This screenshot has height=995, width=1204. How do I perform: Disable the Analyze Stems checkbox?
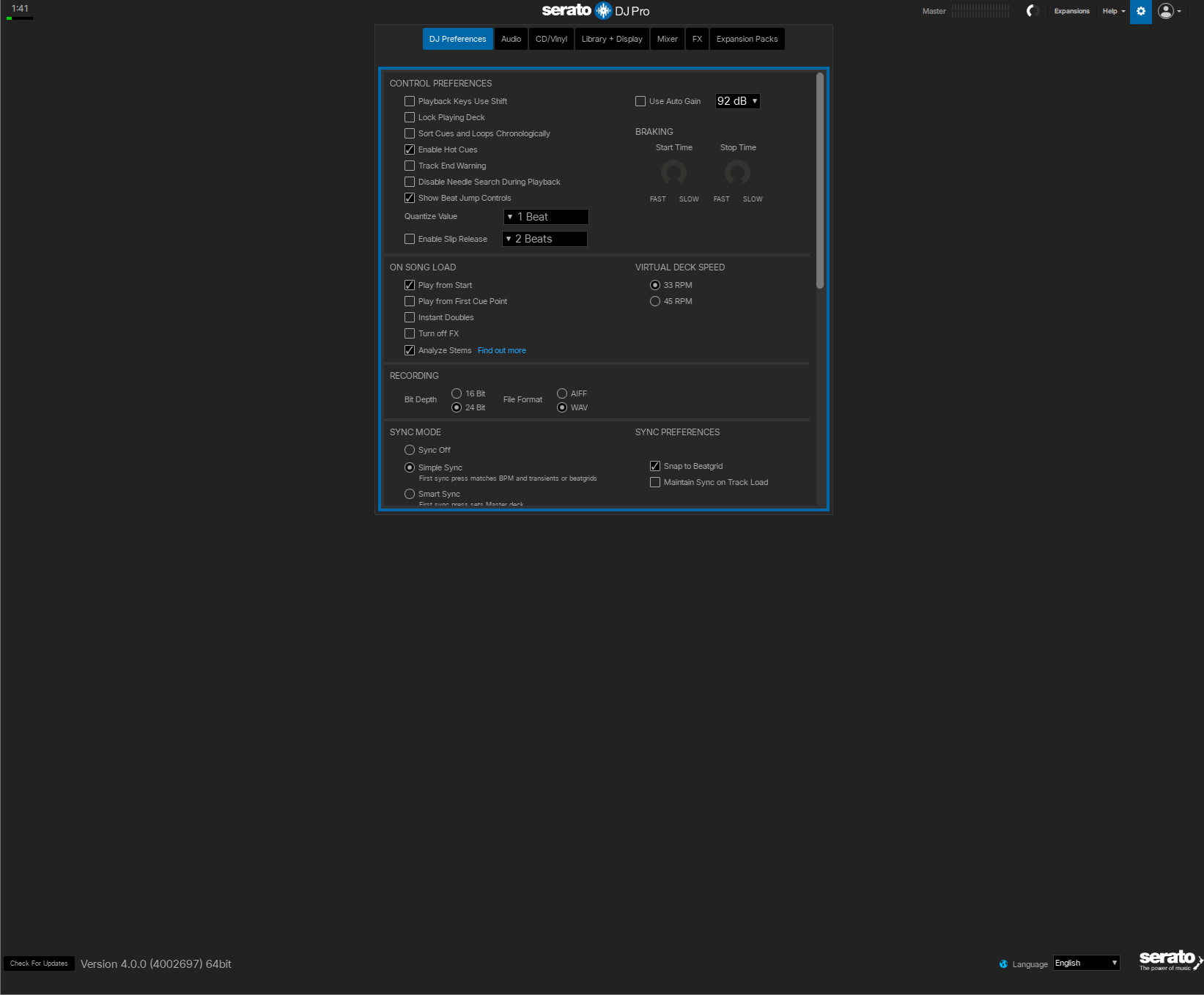coord(410,350)
